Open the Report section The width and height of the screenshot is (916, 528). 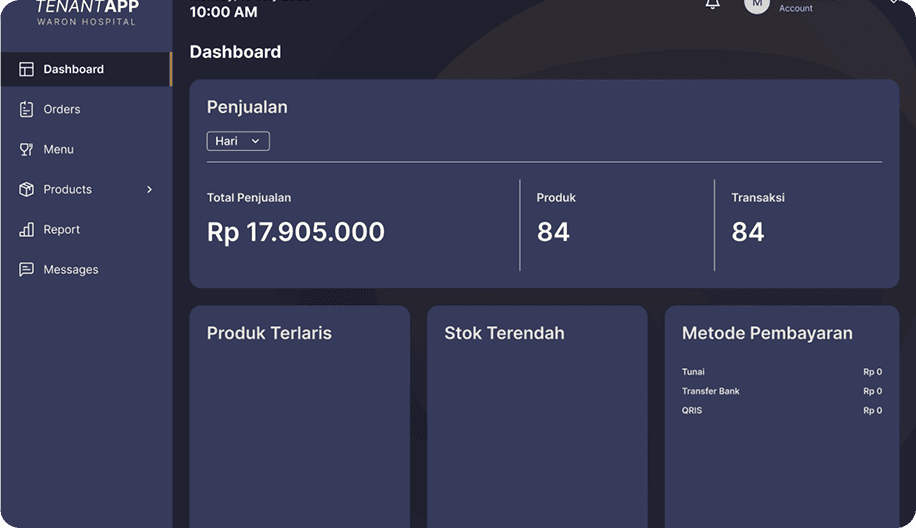coord(62,229)
